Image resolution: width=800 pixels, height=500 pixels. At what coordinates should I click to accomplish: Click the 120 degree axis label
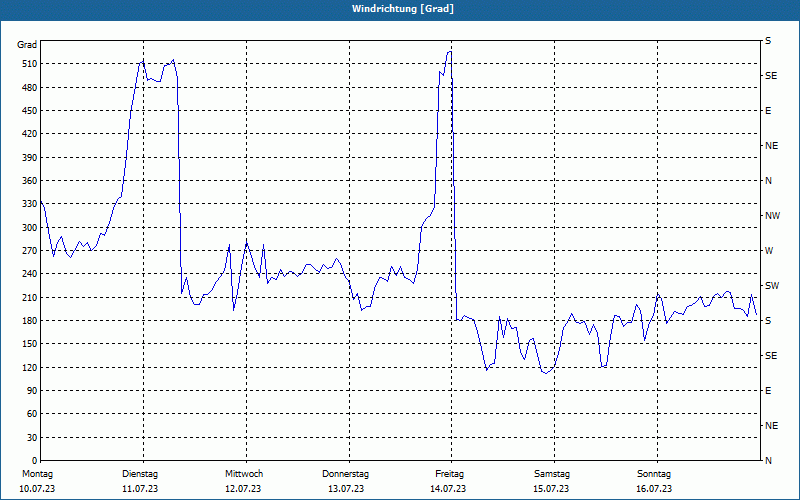(29, 367)
